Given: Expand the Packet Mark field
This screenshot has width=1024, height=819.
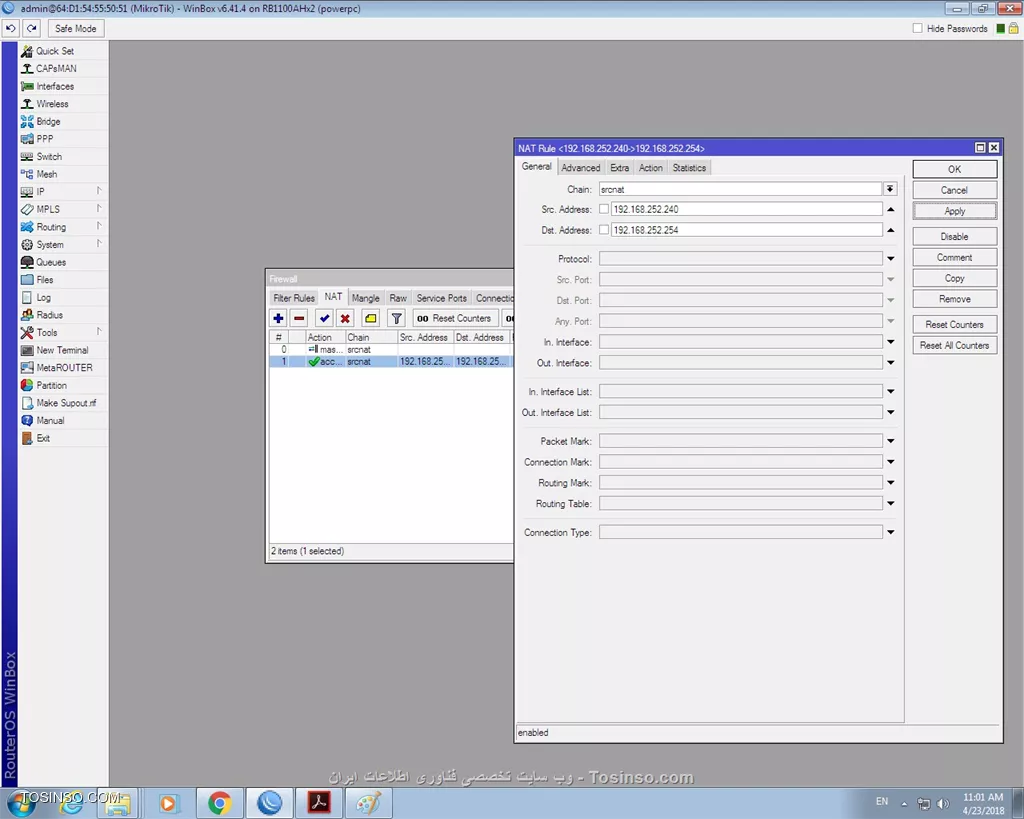Looking at the screenshot, I should (891, 442).
